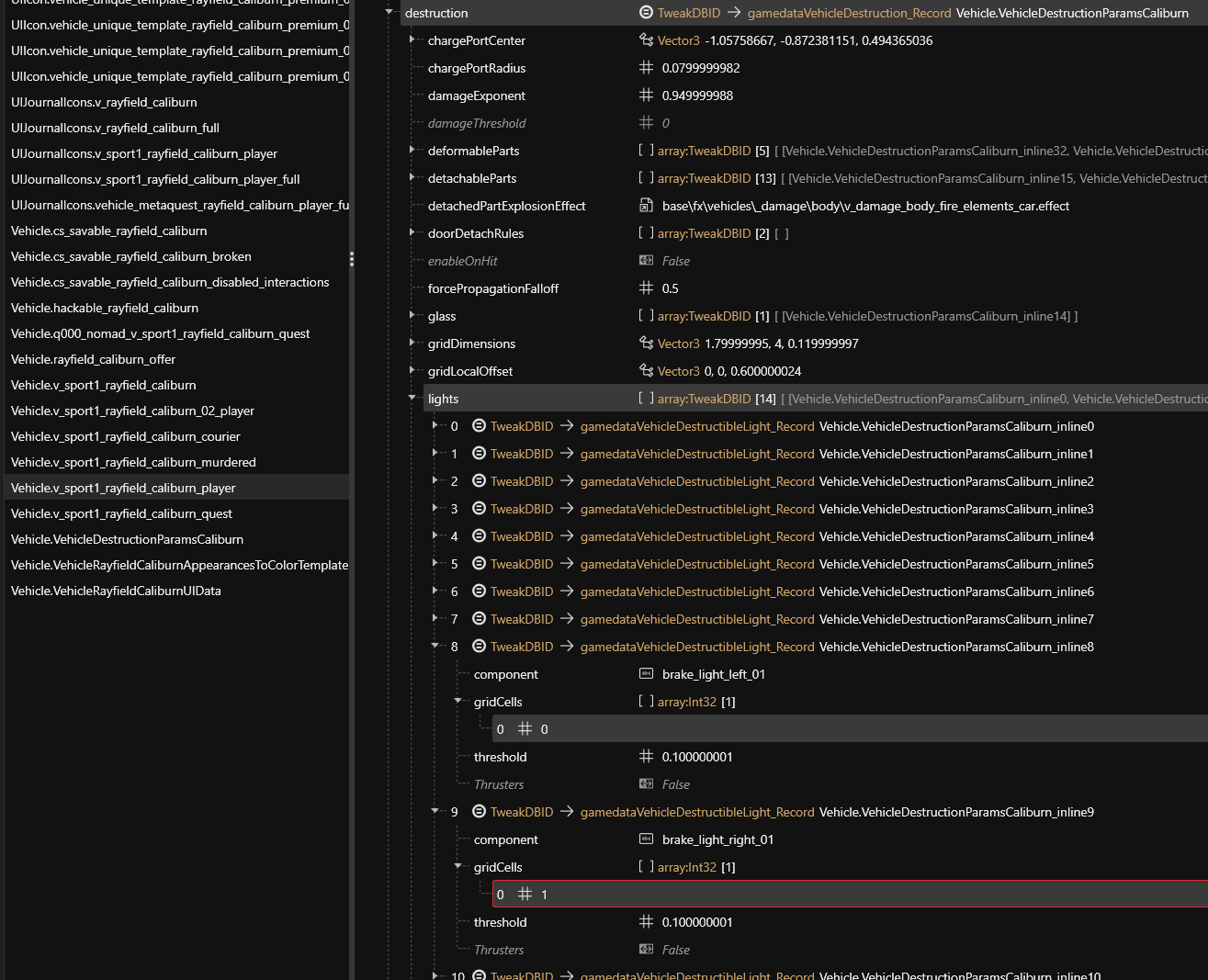Expand lights item 0 record
Image resolution: width=1208 pixels, height=980 pixels.
click(x=435, y=426)
